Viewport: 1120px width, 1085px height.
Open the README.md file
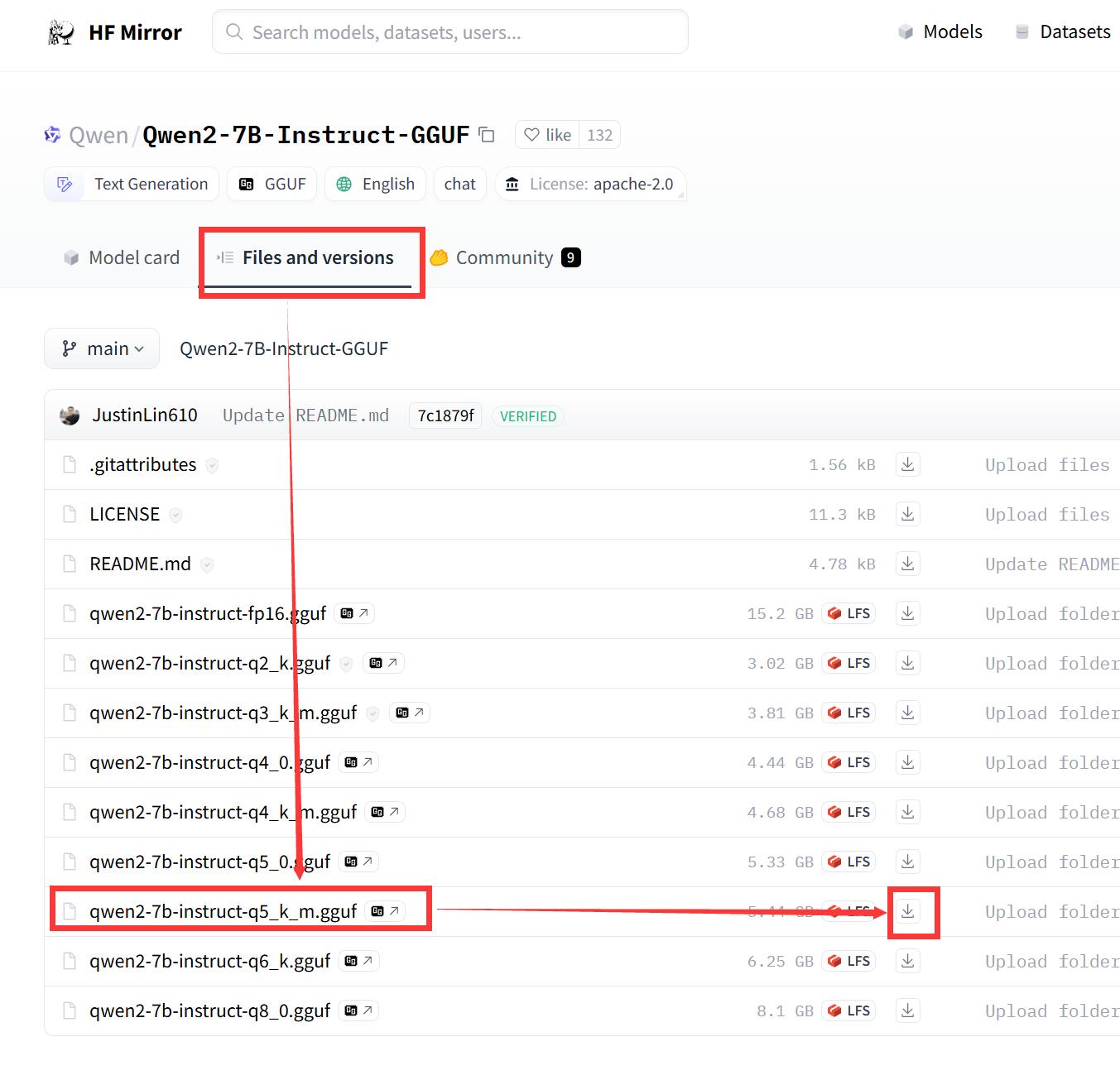click(140, 564)
